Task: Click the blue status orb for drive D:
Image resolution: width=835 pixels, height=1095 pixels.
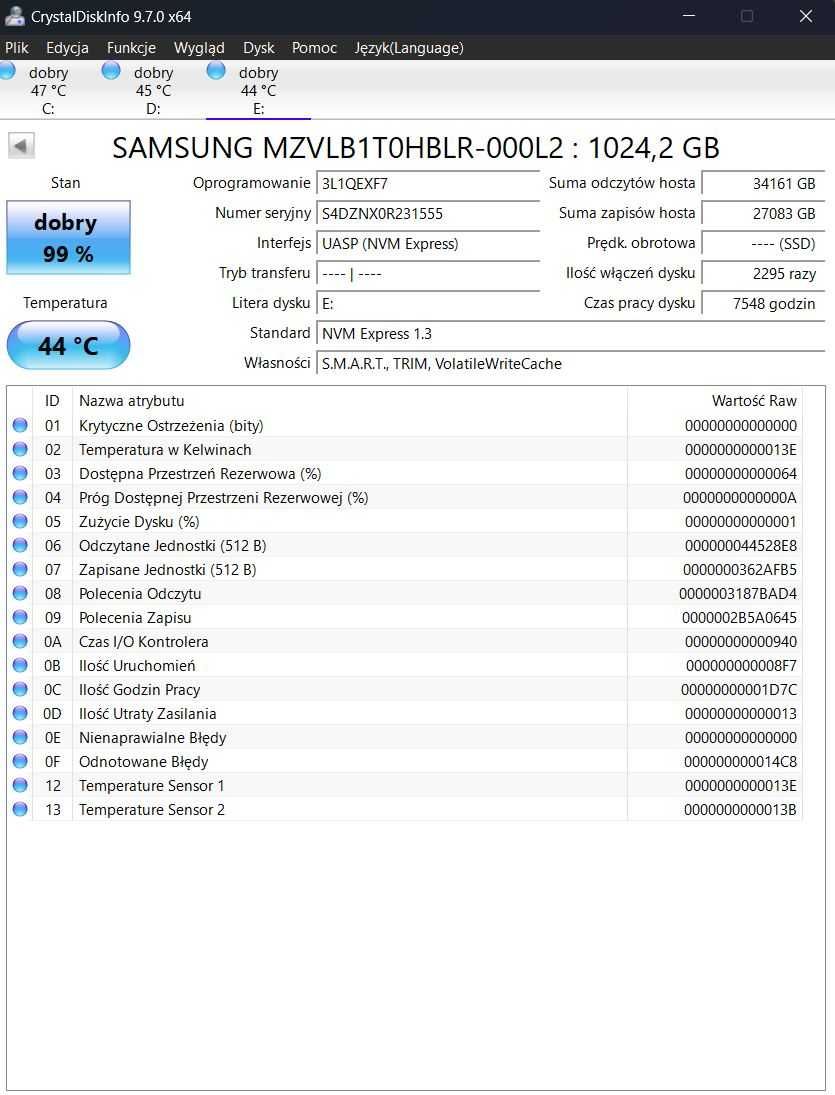Action: (111, 71)
